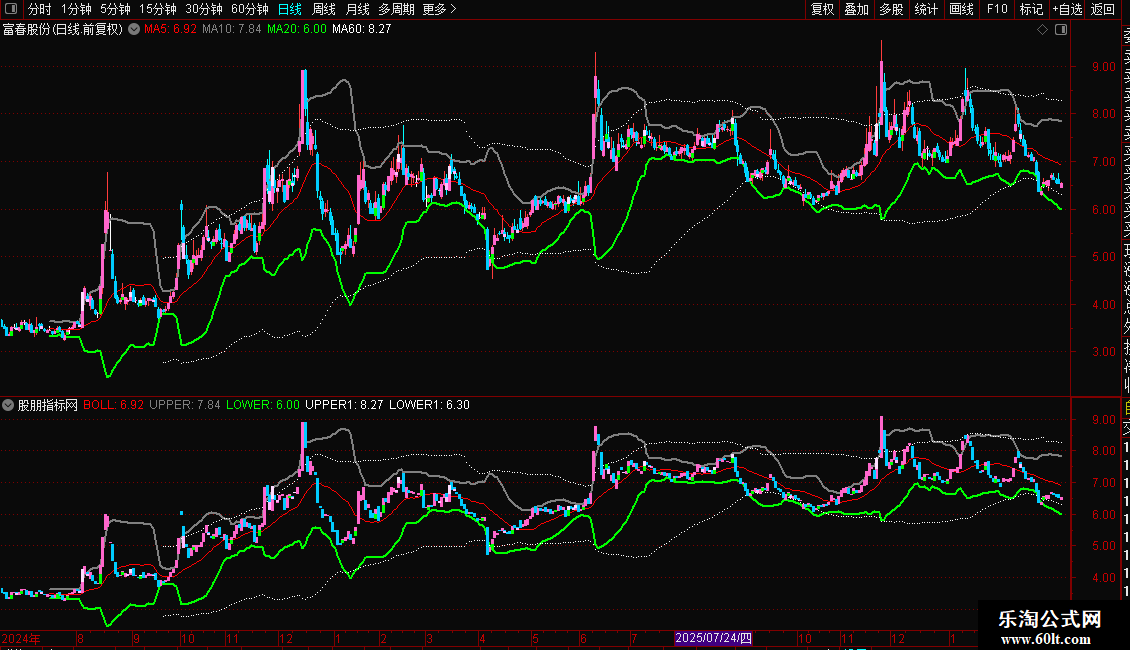Click the UPPER: 7.84 value
The width and height of the screenshot is (1130, 650).
pos(184,405)
